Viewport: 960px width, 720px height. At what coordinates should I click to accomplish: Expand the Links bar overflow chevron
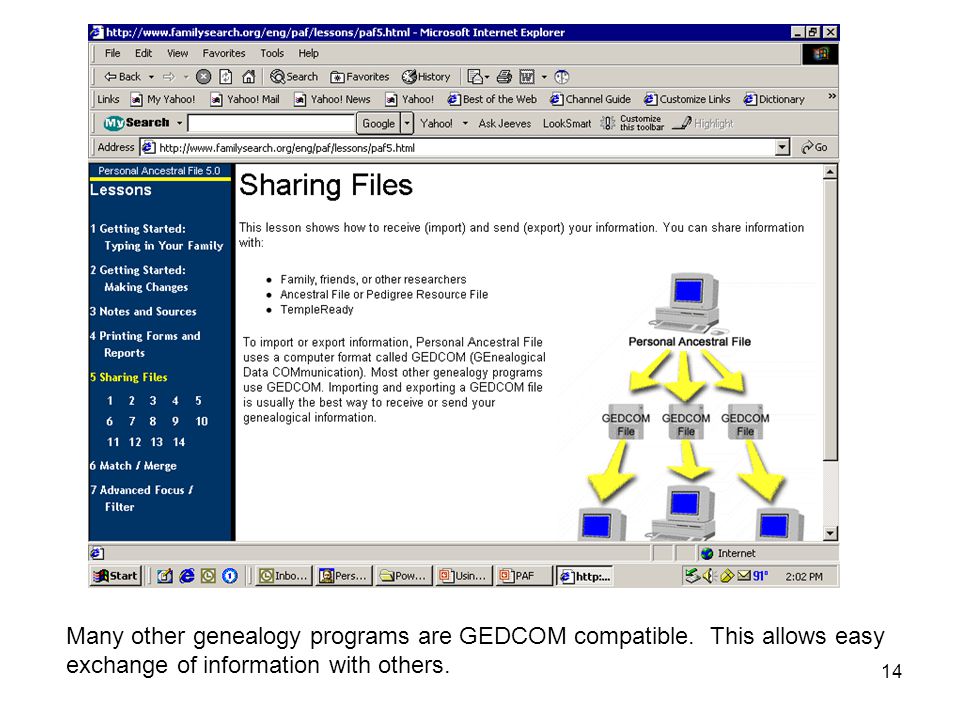coord(831,96)
